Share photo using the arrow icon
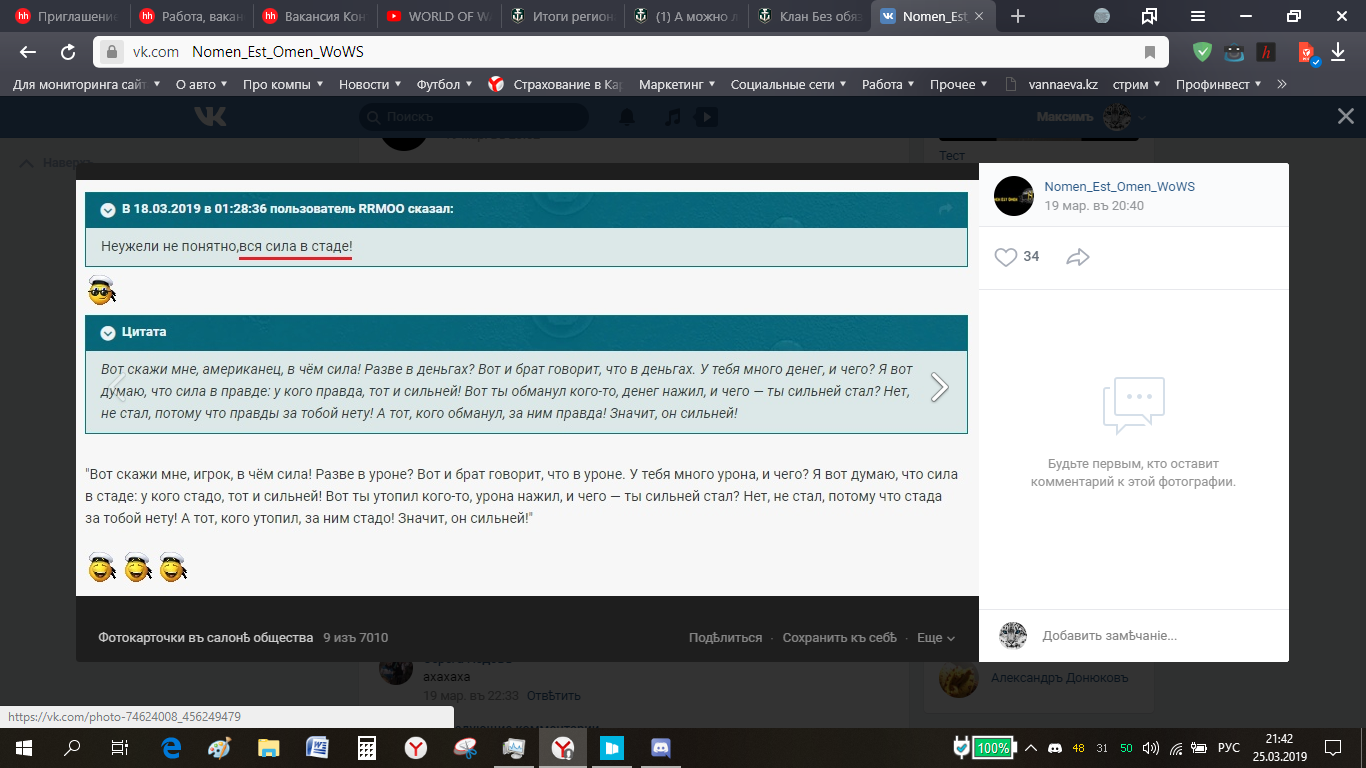The width and height of the screenshot is (1366, 768). coord(1077,257)
